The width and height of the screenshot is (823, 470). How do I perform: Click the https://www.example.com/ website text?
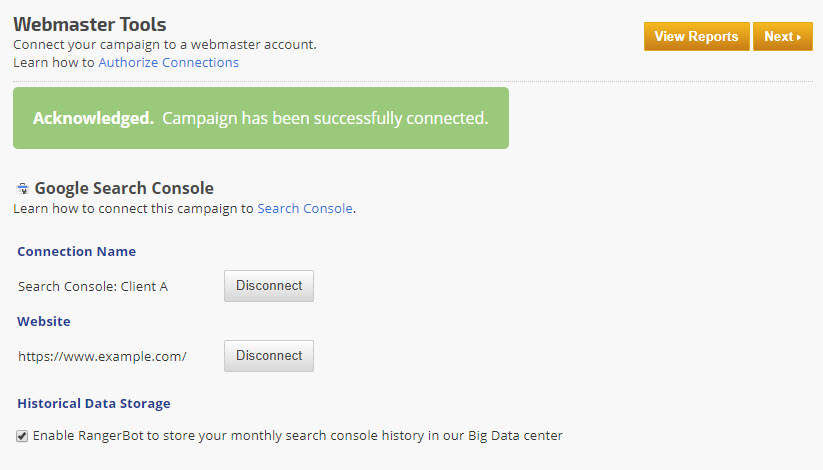coord(102,356)
